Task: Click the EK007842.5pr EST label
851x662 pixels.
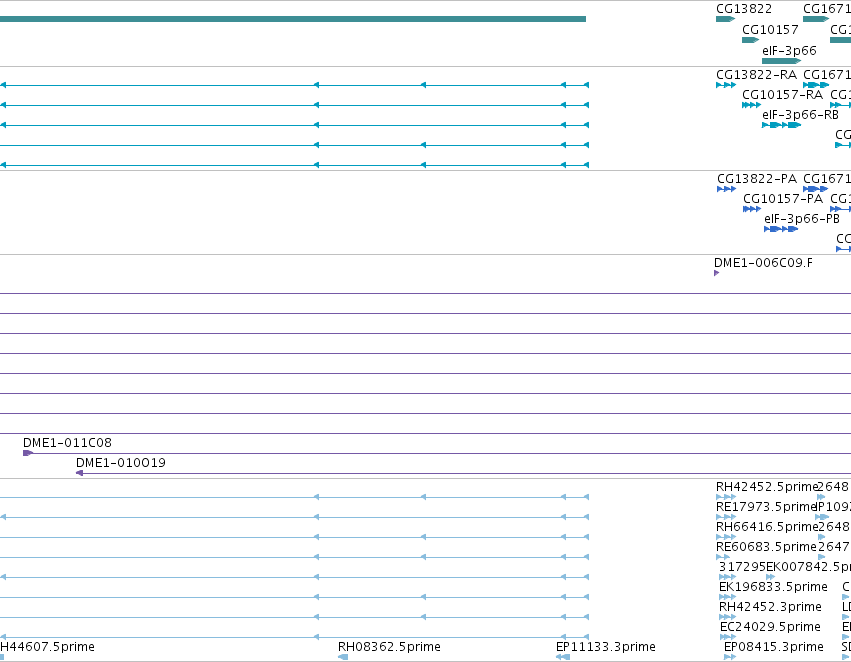Action: (x=808, y=567)
